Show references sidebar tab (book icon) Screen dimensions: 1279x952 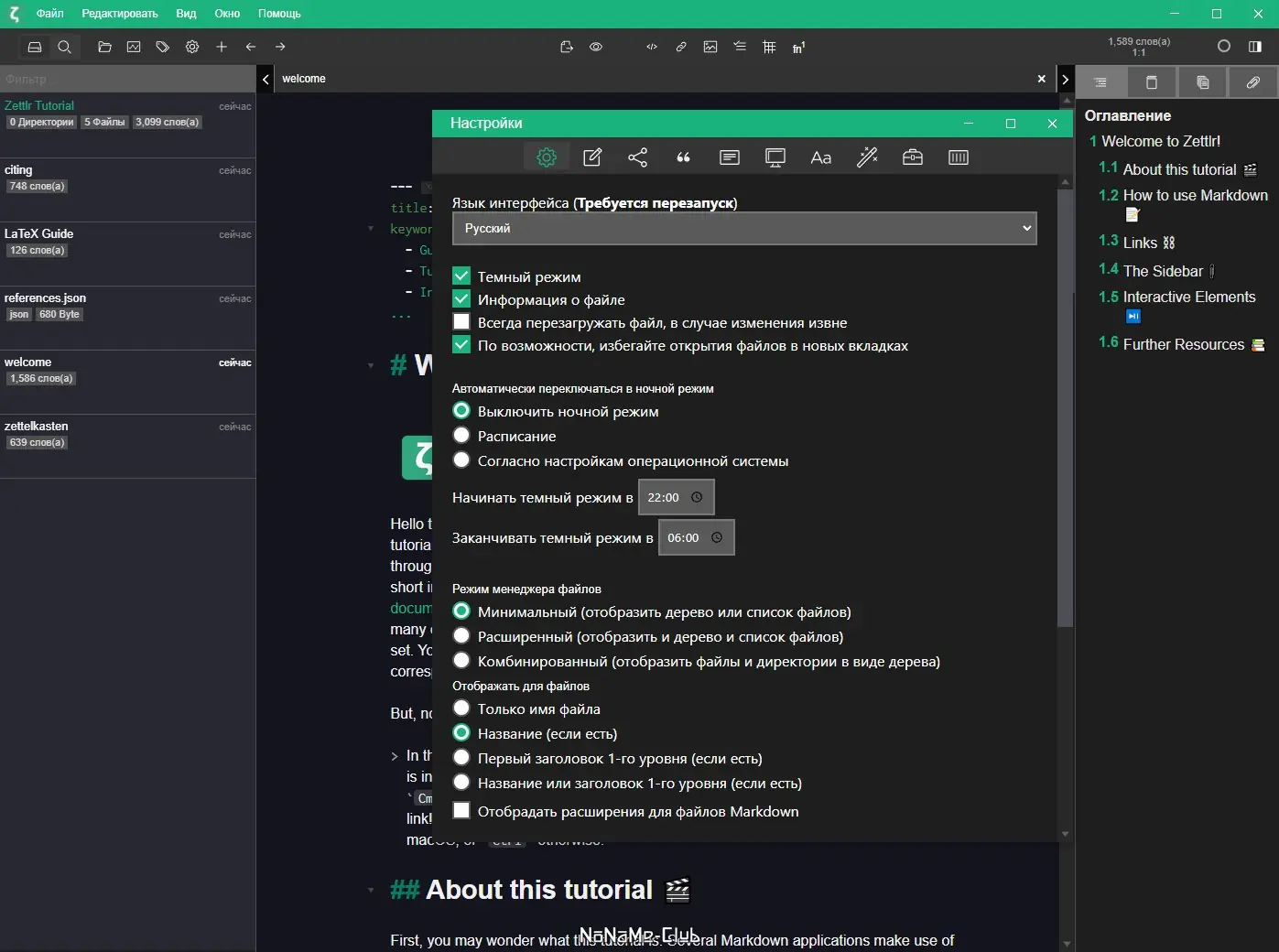(x=1152, y=82)
